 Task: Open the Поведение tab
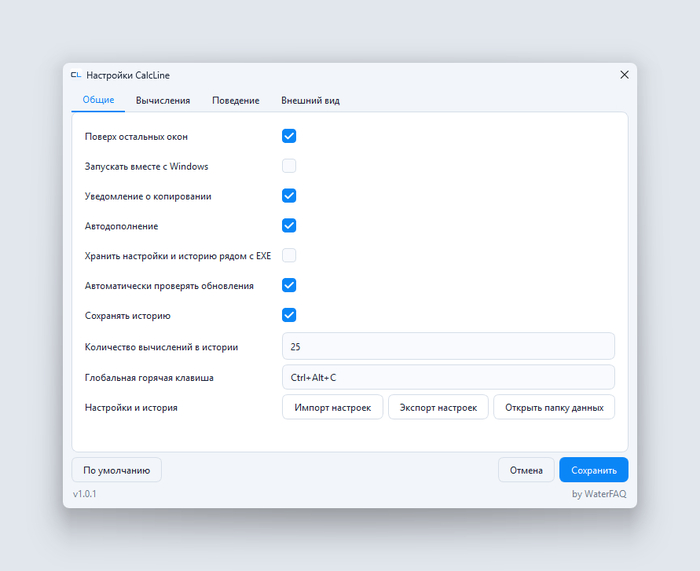pyautogui.click(x=236, y=100)
